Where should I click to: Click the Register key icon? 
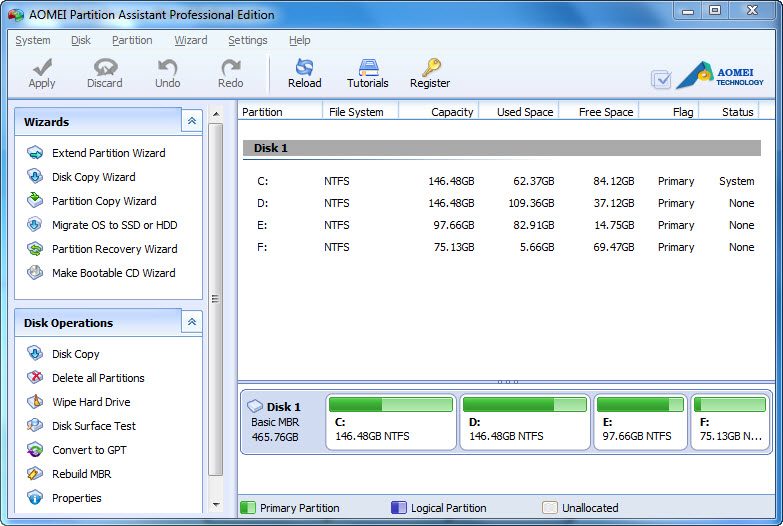point(430,67)
